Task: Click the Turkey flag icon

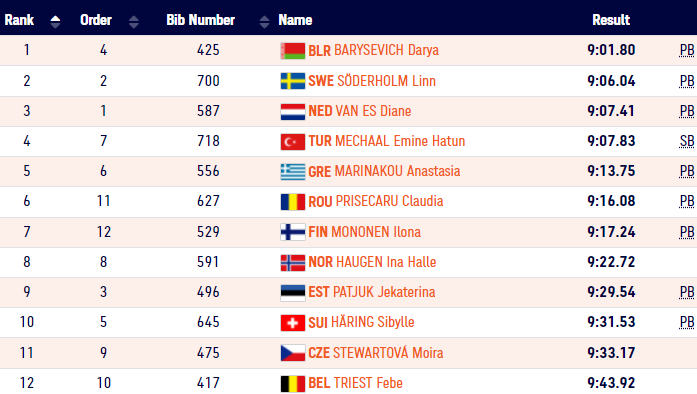Action: click(292, 141)
